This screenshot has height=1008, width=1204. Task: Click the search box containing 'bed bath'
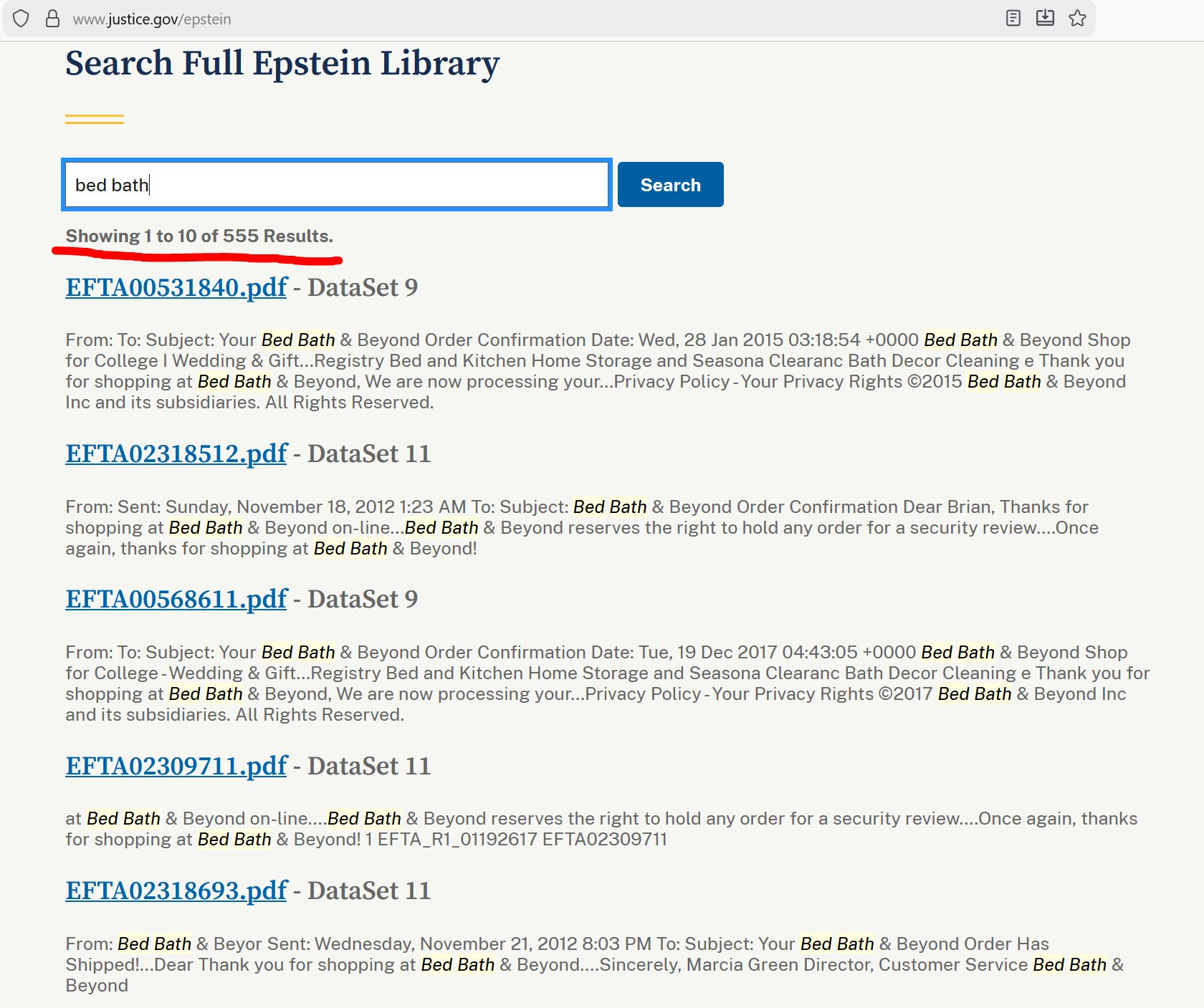tap(336, 185)
